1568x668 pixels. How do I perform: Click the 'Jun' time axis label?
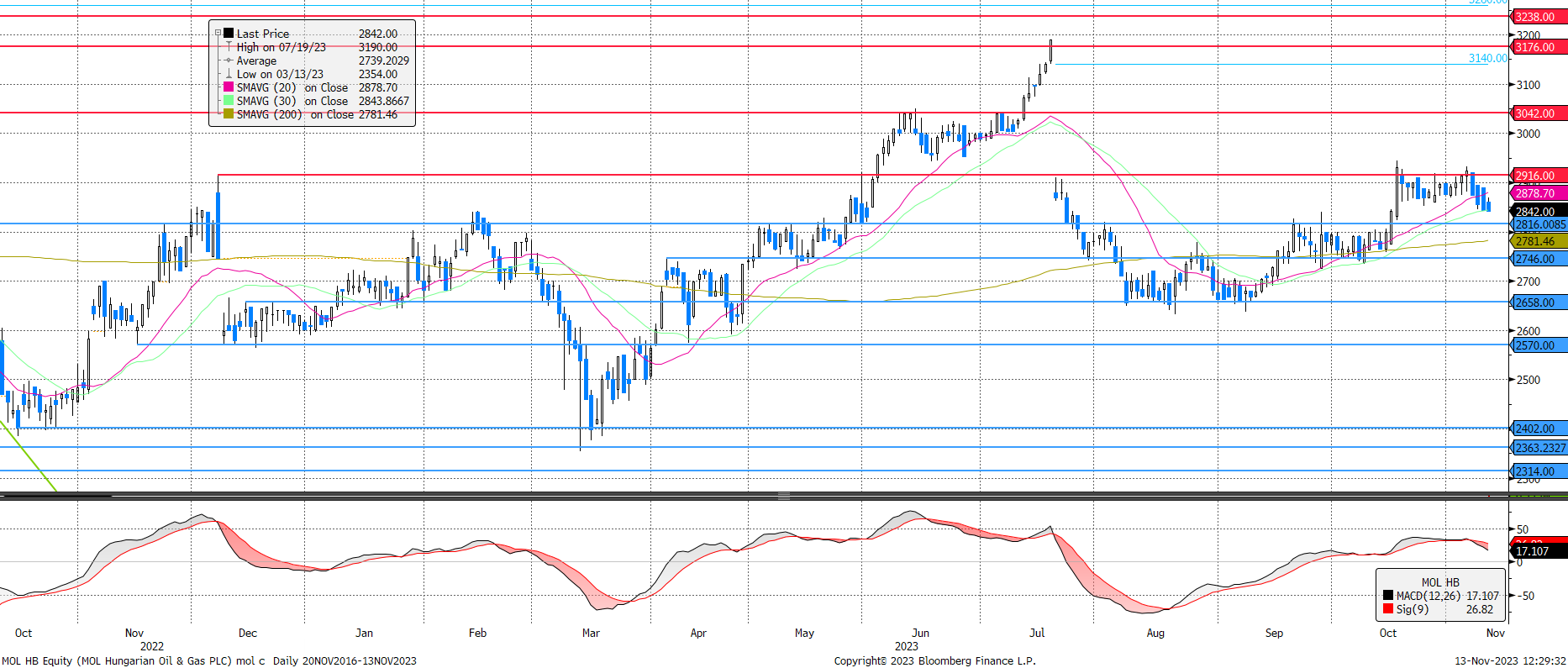[x=921, y=633]
